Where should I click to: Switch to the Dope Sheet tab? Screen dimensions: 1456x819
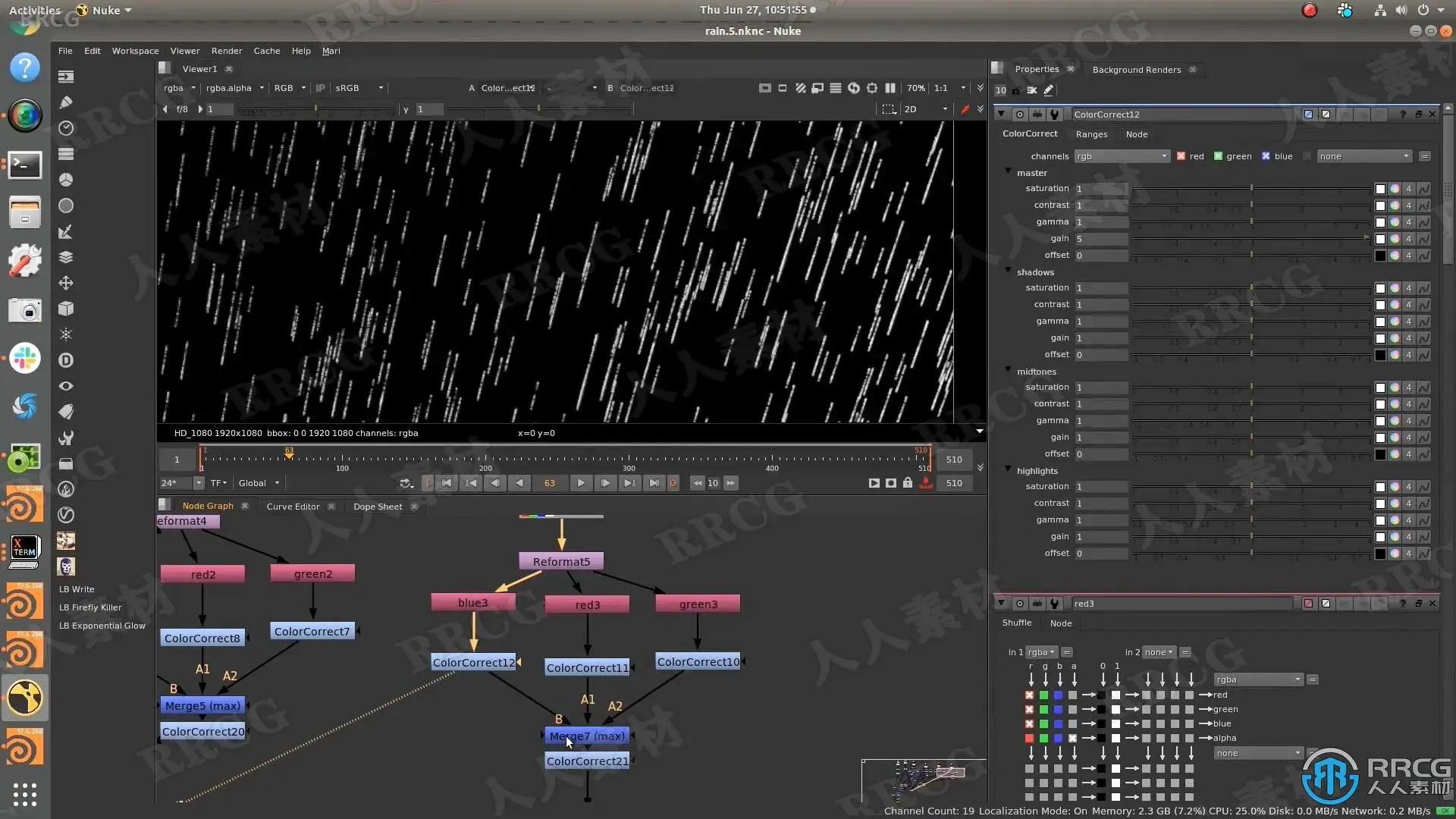pos(378,507)
